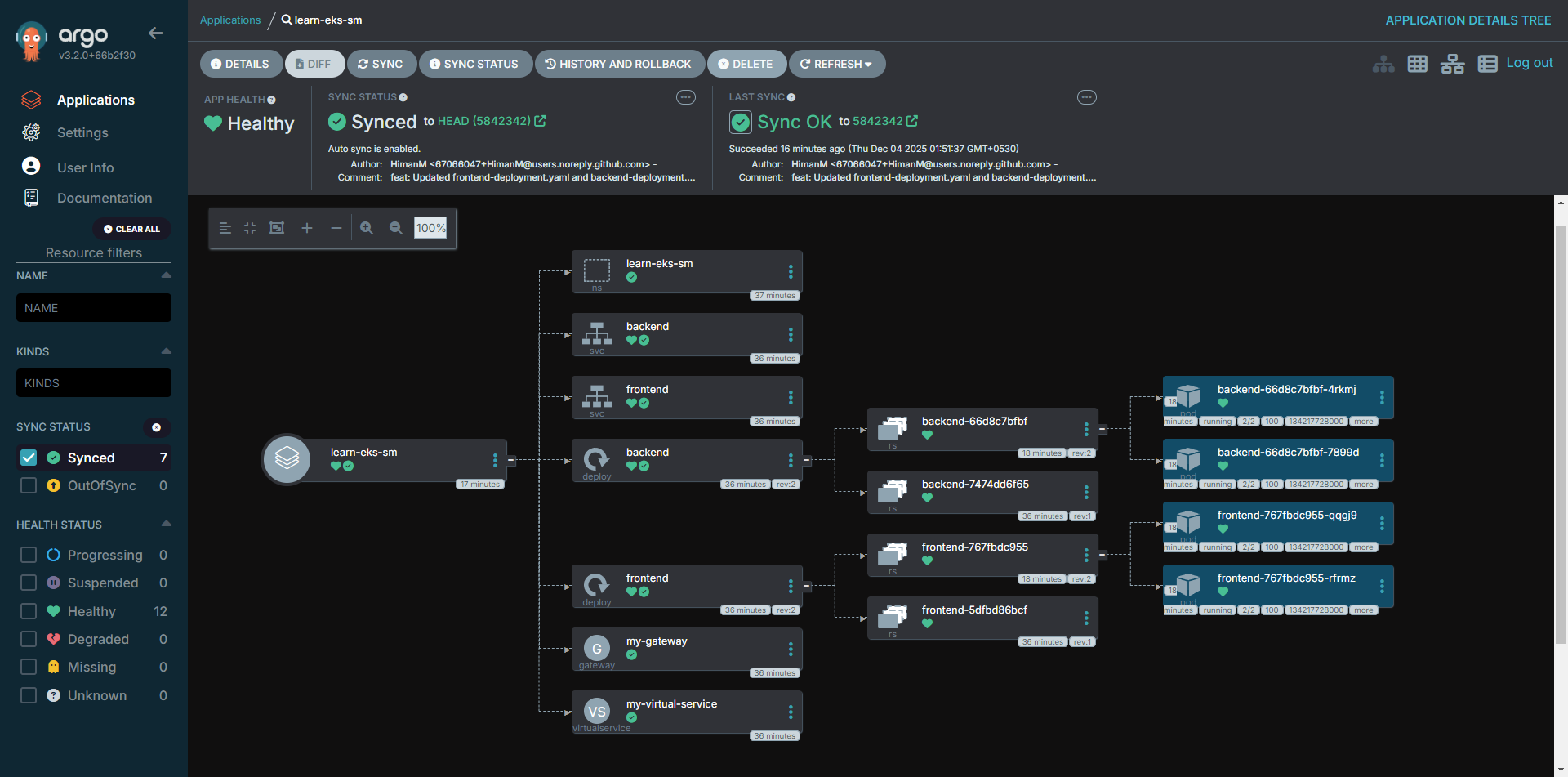Open the Refresh dropdown menu
The height and width of the screenshot is (777, 1568).
coord(868,64)
